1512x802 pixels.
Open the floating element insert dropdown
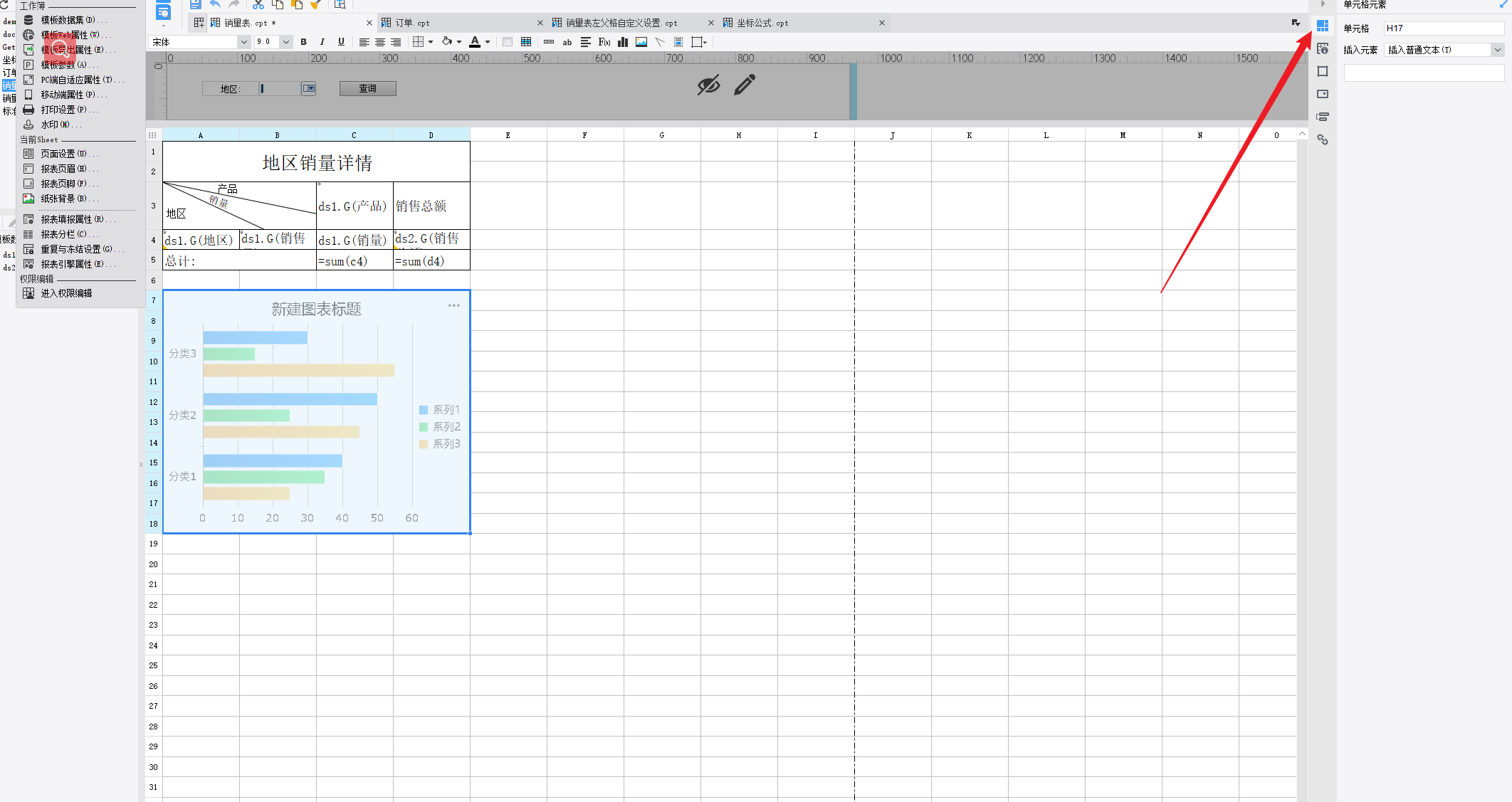[x=700, y=42]
